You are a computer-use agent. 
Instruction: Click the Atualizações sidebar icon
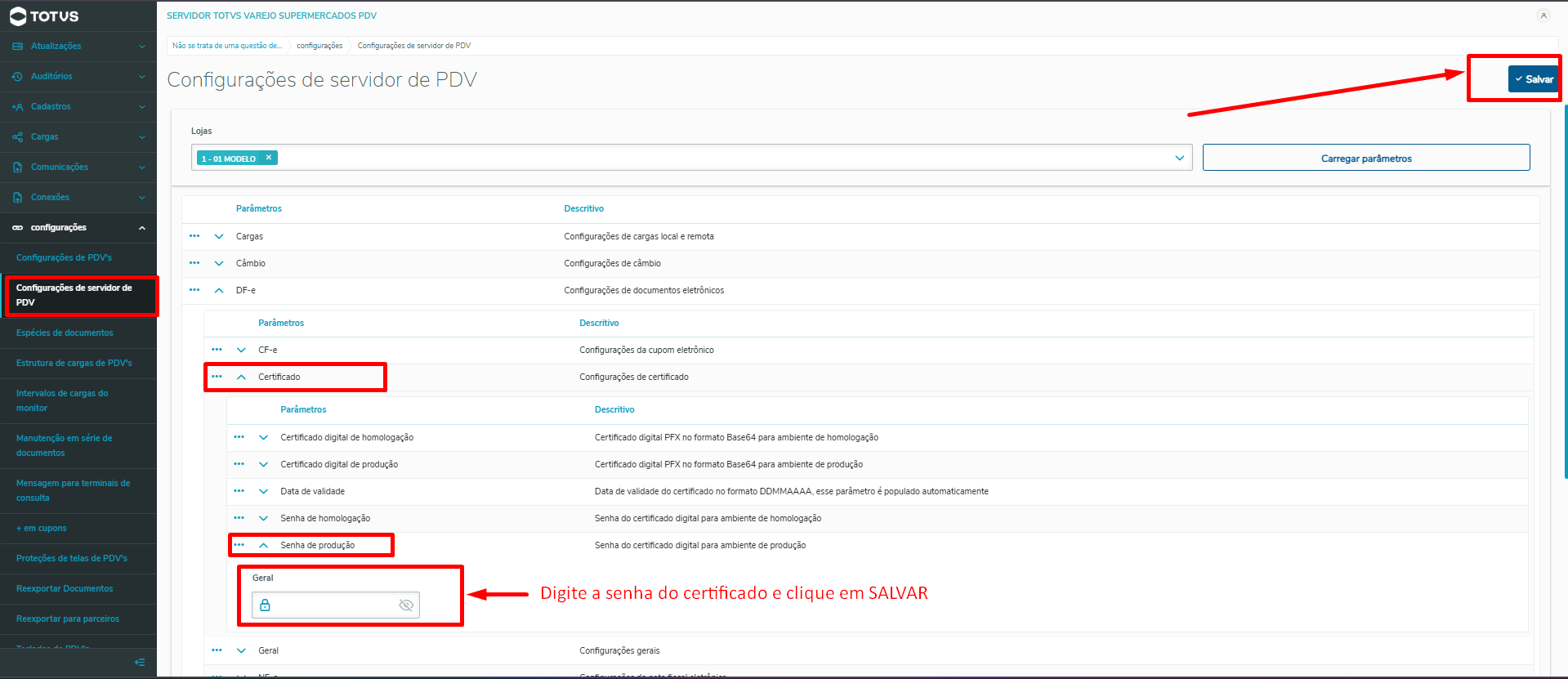click(17, 47)
